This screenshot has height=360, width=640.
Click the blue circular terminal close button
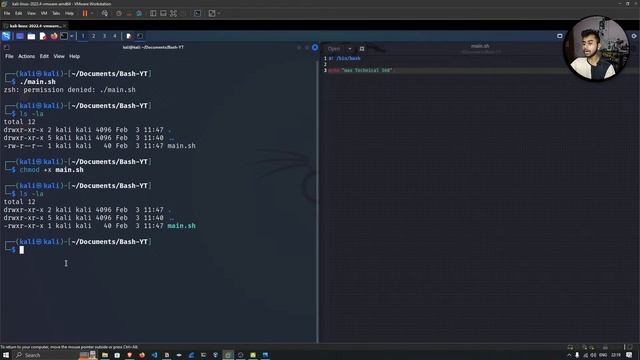pos(315,47)
